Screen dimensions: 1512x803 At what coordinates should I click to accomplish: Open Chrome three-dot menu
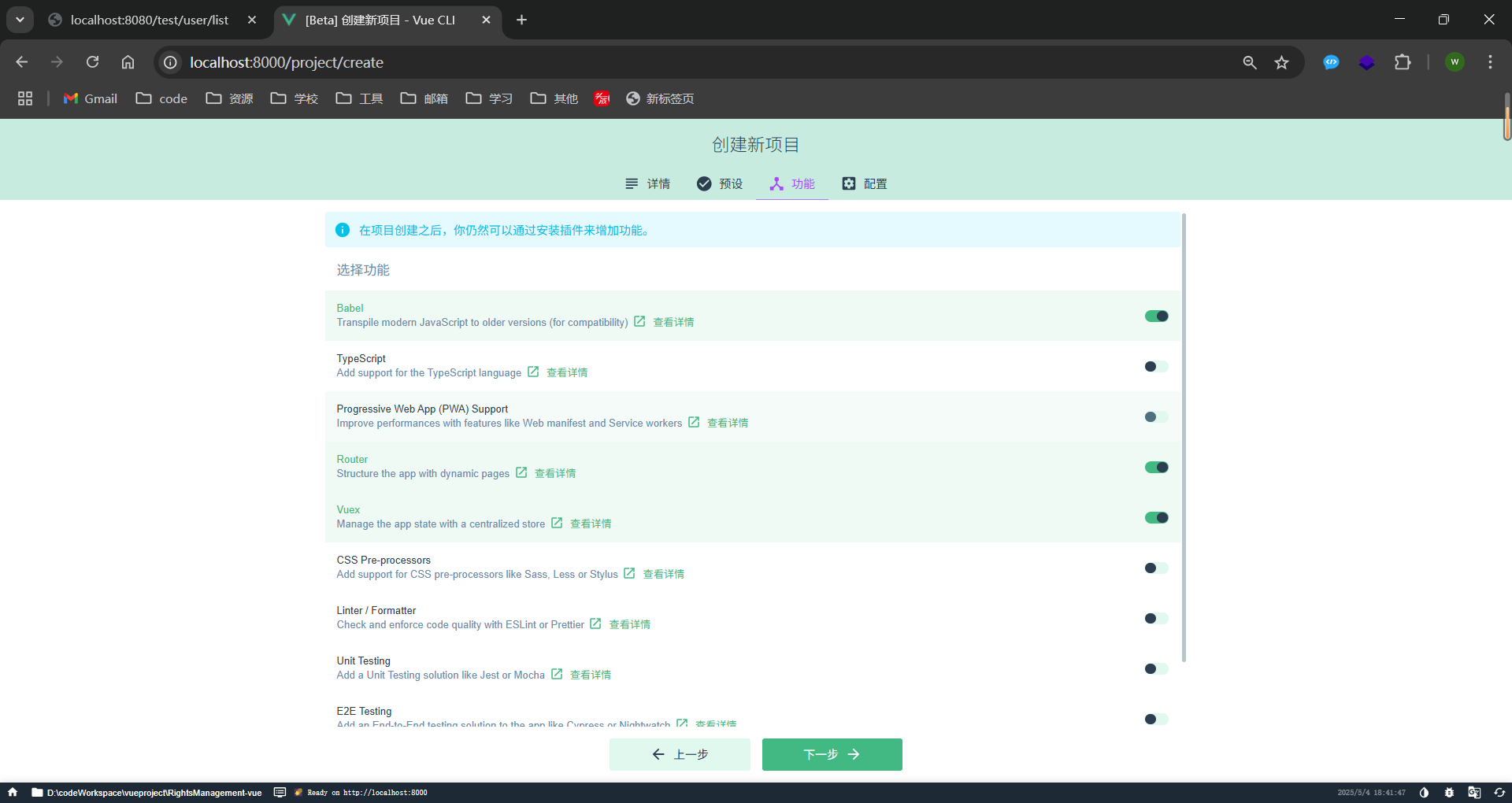coord(1490,62)
